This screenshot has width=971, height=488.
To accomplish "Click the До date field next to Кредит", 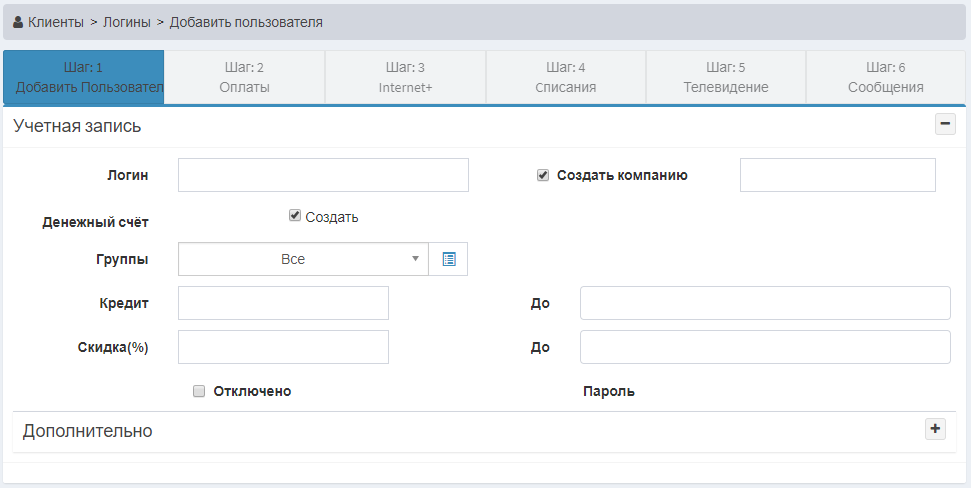I will pyautogui.click(x=765, y=303).
